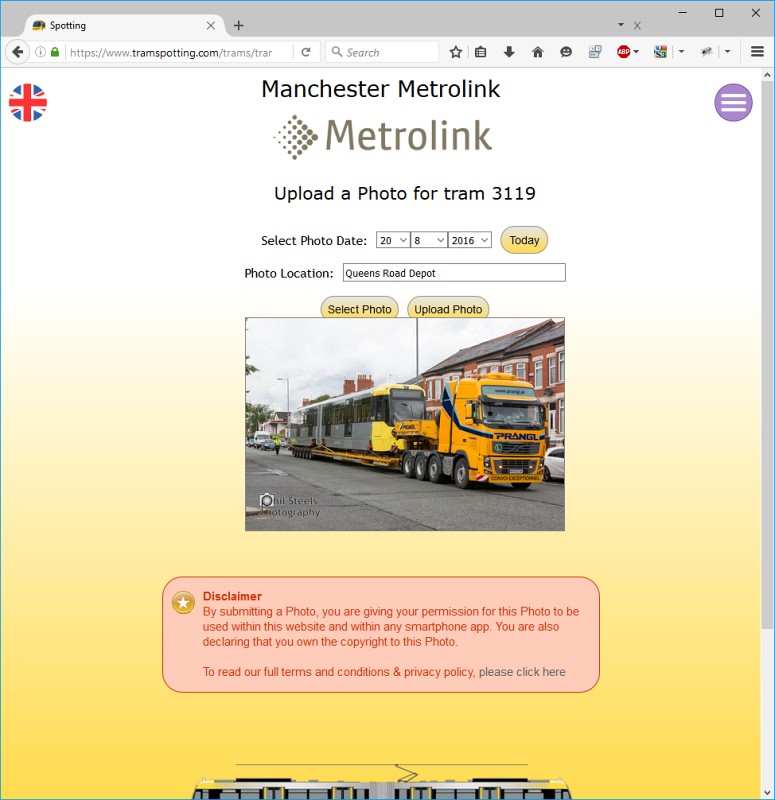775x800 pixels.
Task: Click the 'Manchester Metrolink' title text
Action: pos(381,89)
